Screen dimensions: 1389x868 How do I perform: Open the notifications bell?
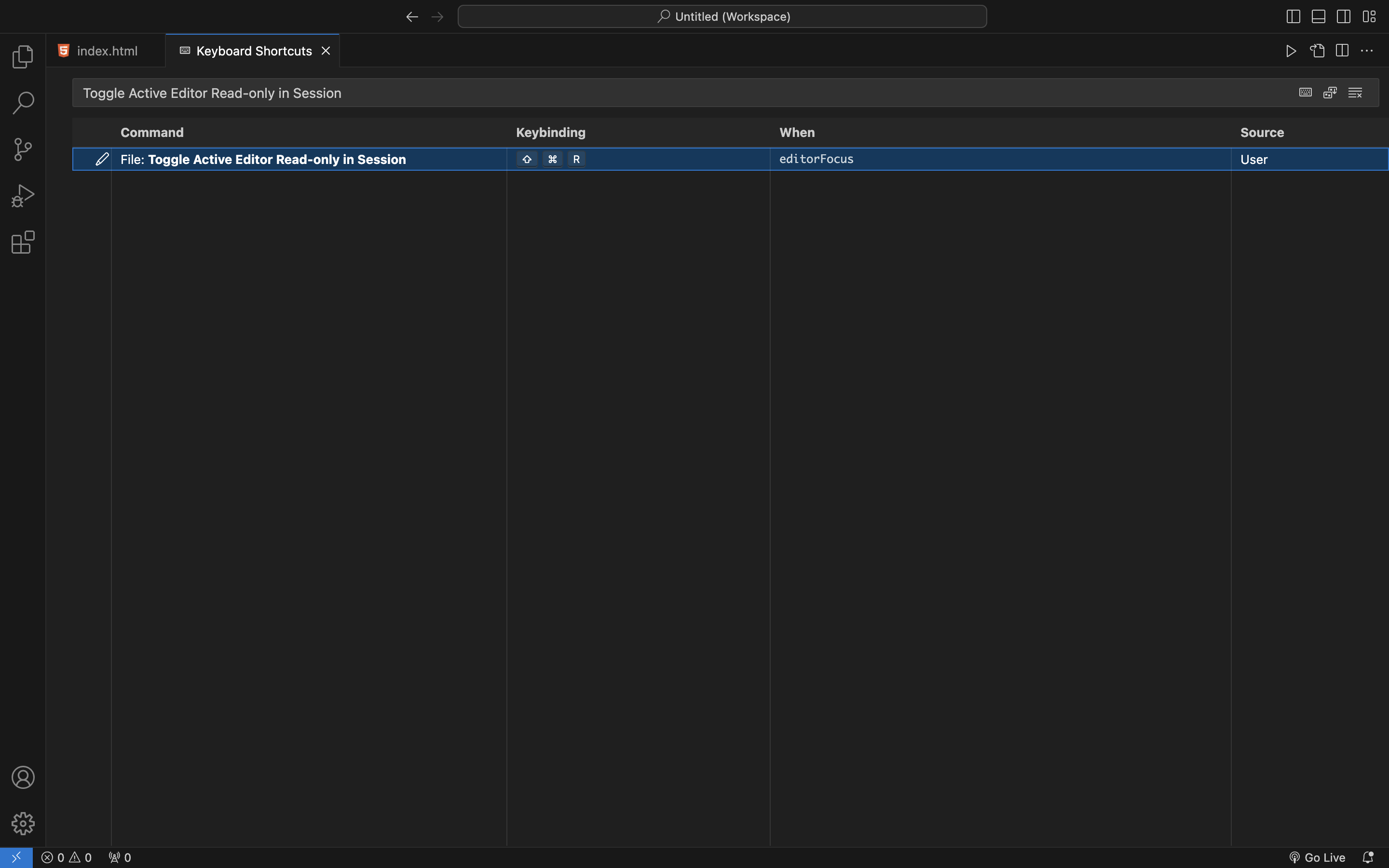click(x=1368, y=858)
